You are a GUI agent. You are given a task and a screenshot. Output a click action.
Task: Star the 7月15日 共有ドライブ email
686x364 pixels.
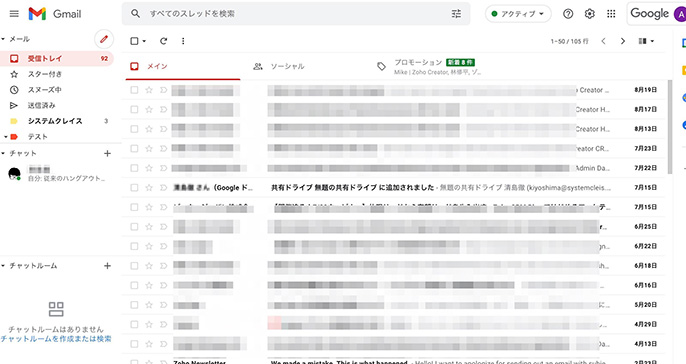coord(149,187)
